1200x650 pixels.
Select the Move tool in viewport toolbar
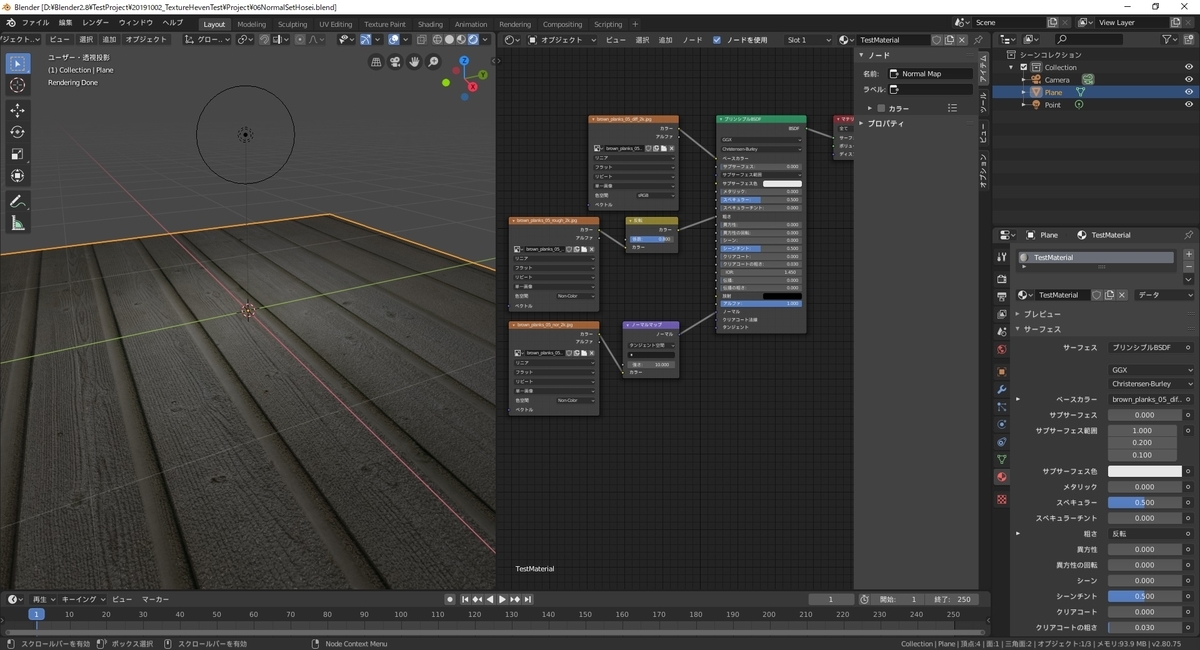click(x=17, y=110)
